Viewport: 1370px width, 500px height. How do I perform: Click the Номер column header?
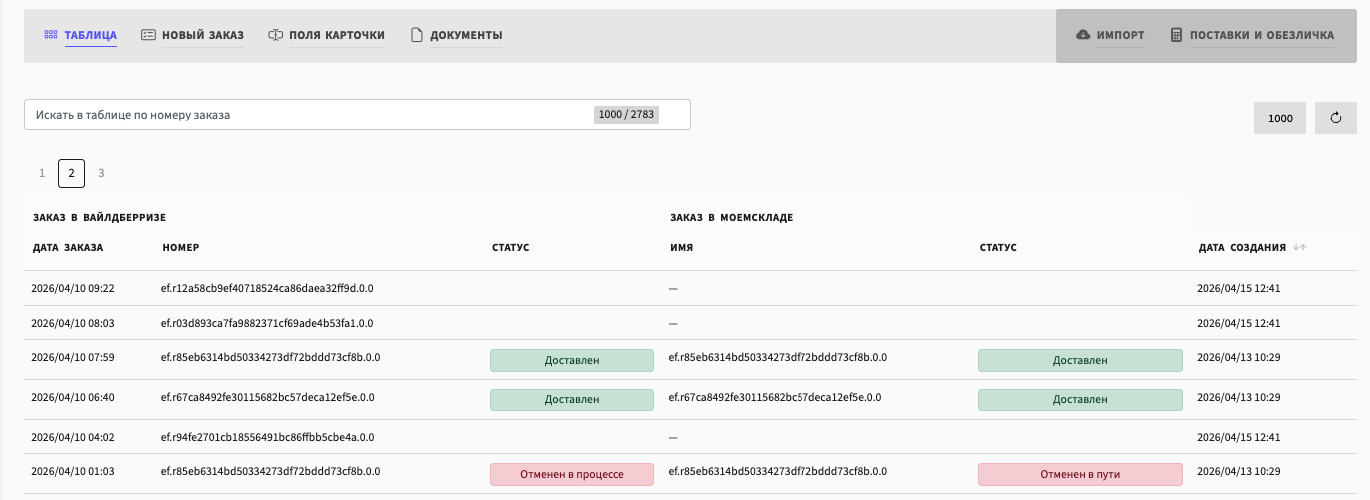point(181,247)
